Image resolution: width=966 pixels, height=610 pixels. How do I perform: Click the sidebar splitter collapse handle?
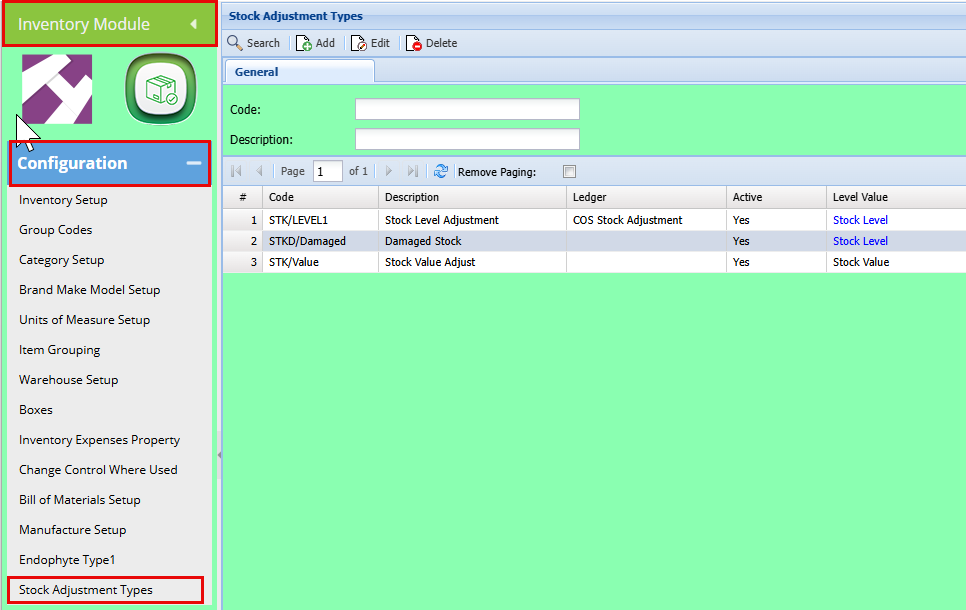[x=219, y=455]
